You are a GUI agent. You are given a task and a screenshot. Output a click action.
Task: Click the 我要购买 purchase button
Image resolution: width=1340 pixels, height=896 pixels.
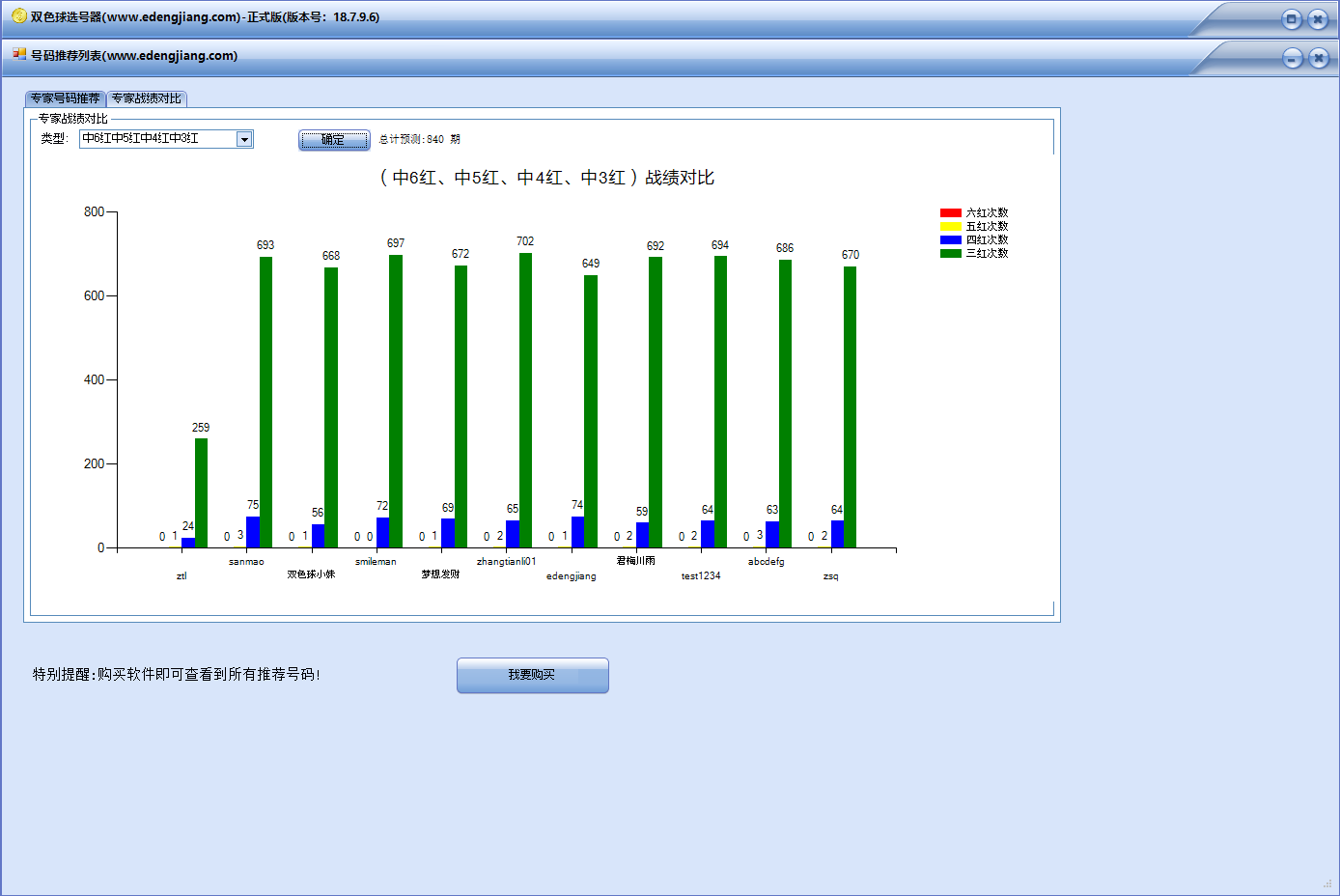(x=532, y=675)
